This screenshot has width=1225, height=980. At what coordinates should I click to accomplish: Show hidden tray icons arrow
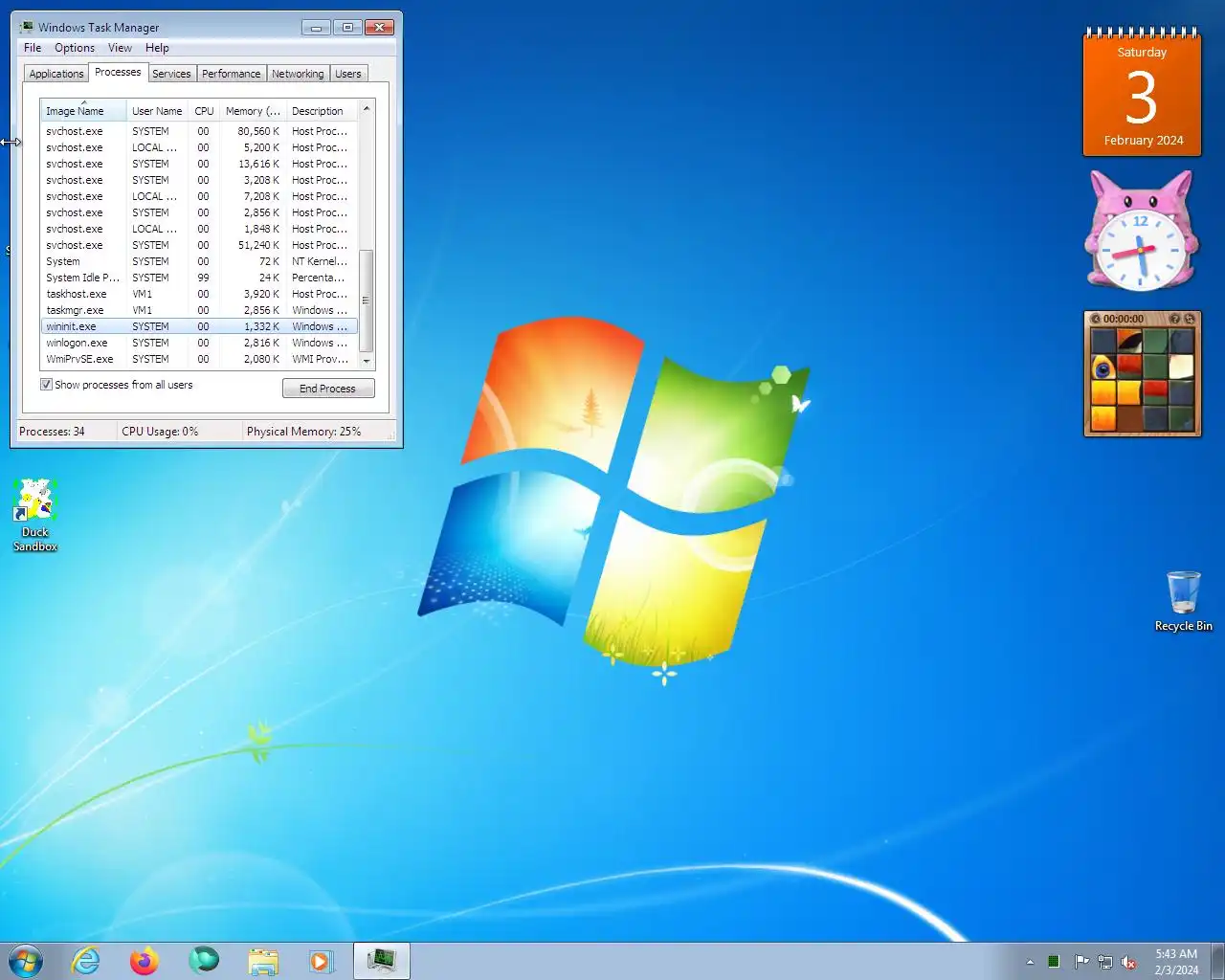(x=1030, y=962)
